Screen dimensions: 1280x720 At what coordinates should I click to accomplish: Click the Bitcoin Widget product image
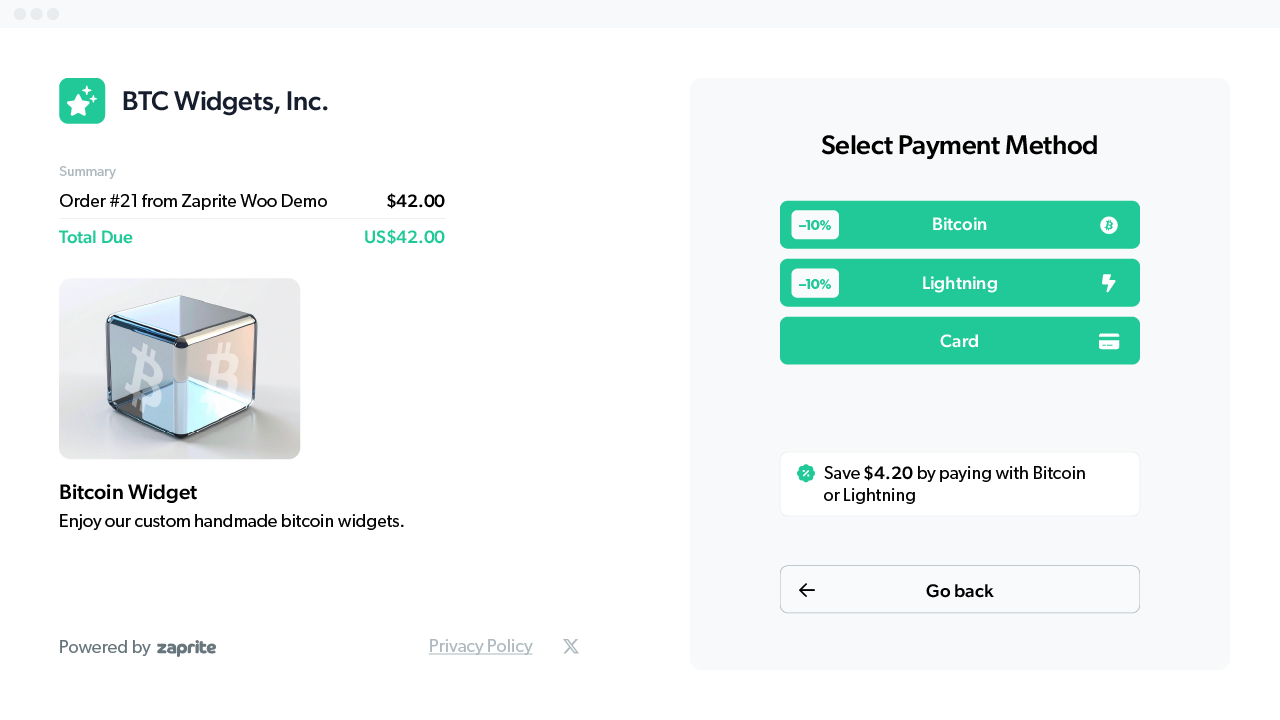coord(179,368)
